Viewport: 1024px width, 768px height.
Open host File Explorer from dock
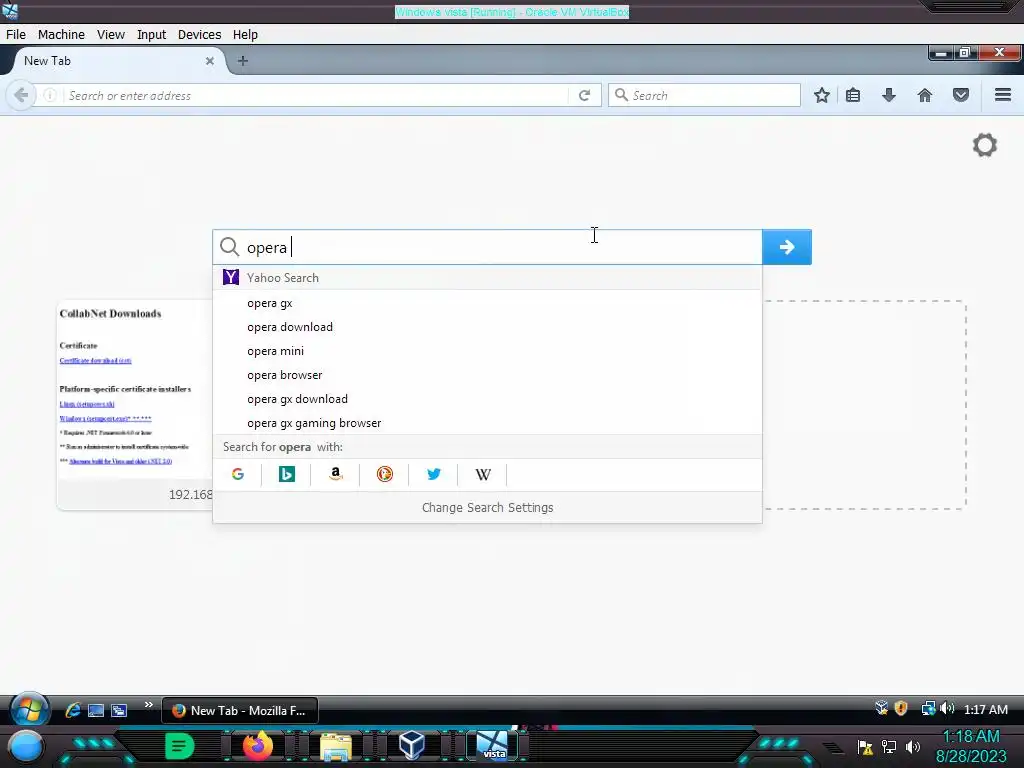click(x=335, y=746)
